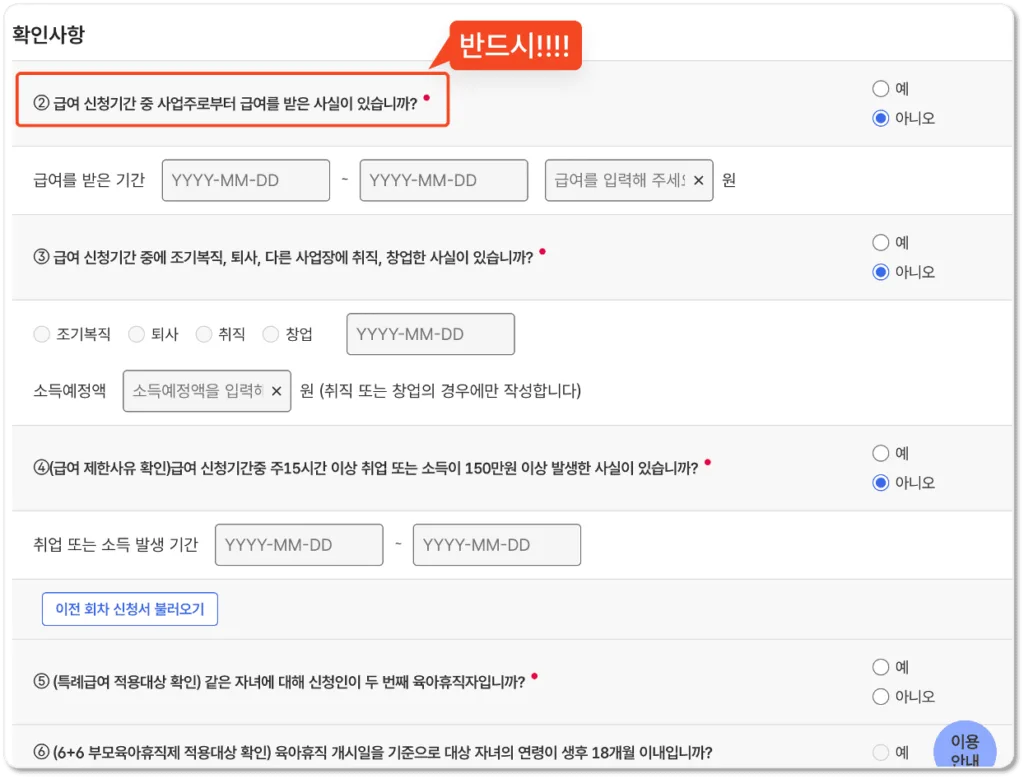Select 아니오 for question ② wages received
The width and height of the screenshot is (1024, 779).
pos(880,118)
